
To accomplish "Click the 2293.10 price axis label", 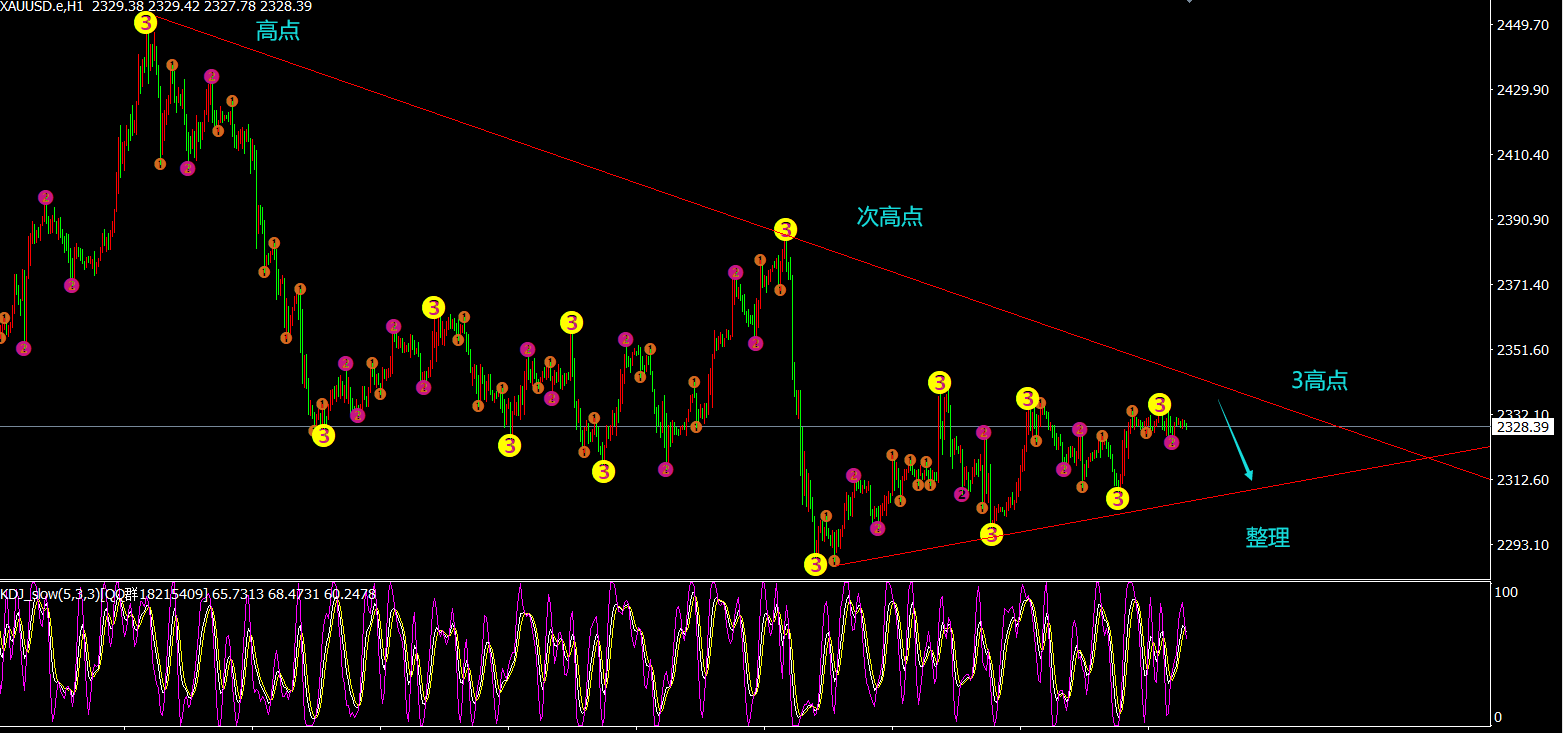I will click(x=1524, y=545).
